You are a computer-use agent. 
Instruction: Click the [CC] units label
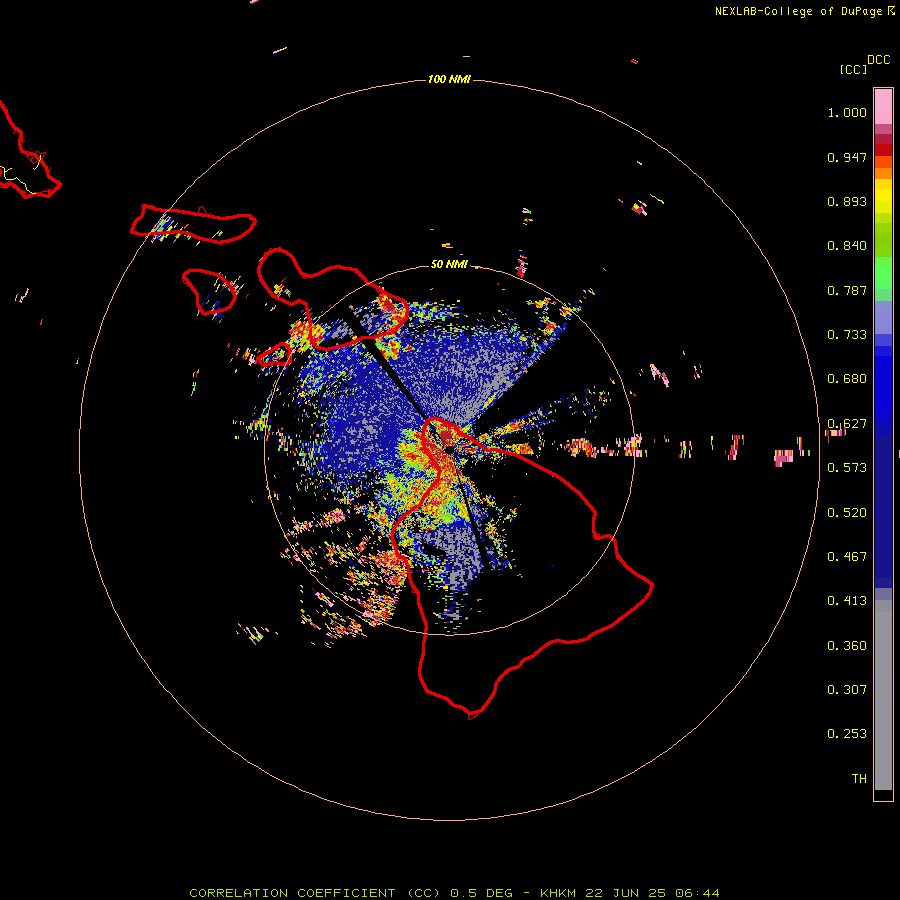pyautogui.click(x=853, y=69)
